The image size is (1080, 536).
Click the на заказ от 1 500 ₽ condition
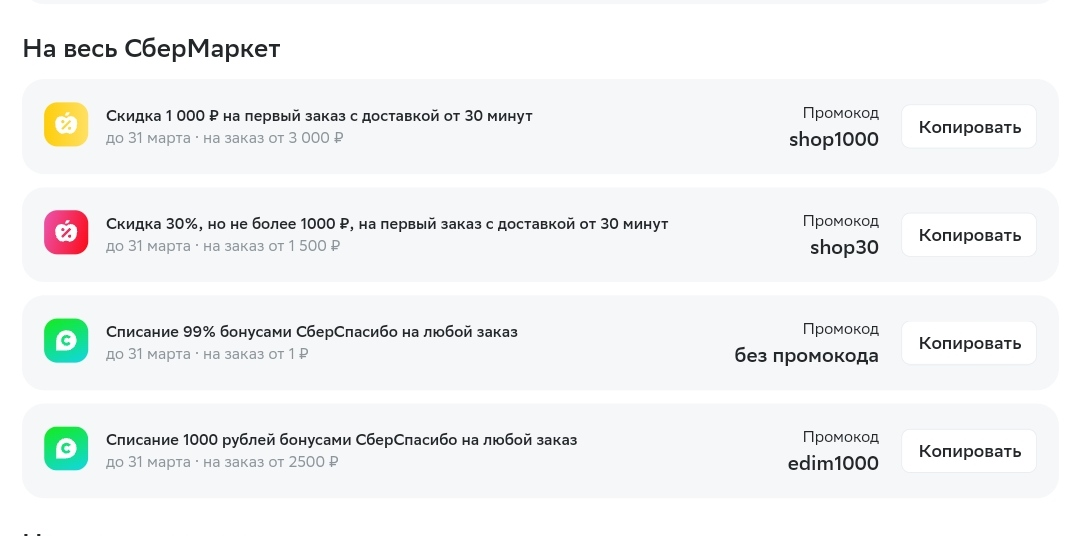pos(271,246)
